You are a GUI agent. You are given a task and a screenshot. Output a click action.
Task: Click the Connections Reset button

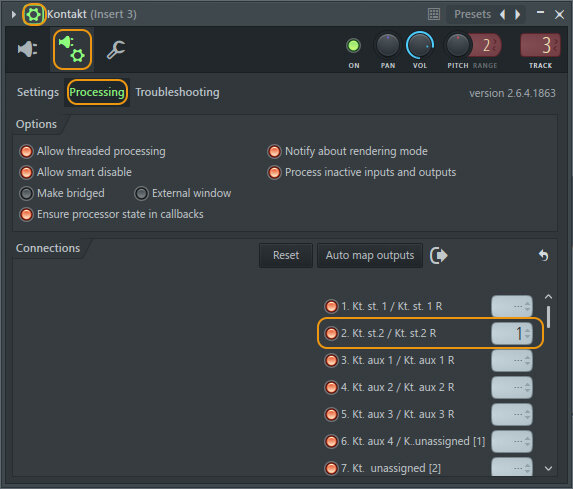point(286,255)
